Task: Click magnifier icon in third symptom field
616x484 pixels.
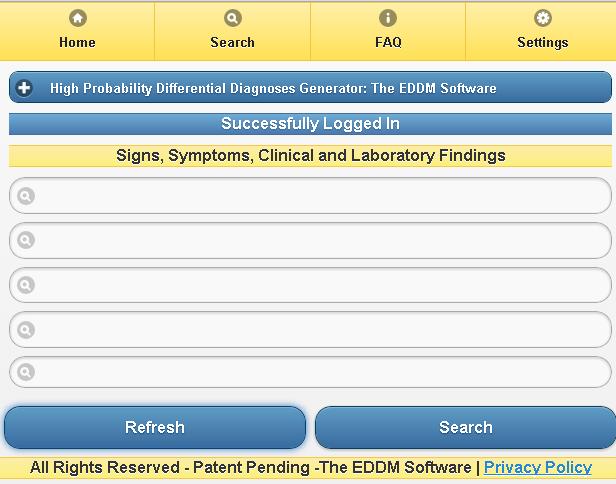Action: 26,285
